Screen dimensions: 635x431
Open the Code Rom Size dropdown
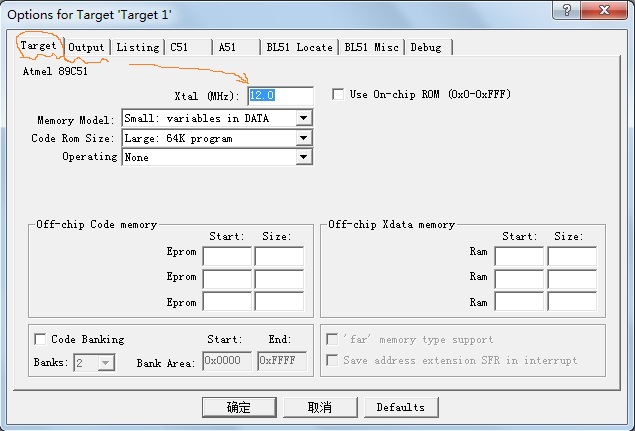pos(304,138)
